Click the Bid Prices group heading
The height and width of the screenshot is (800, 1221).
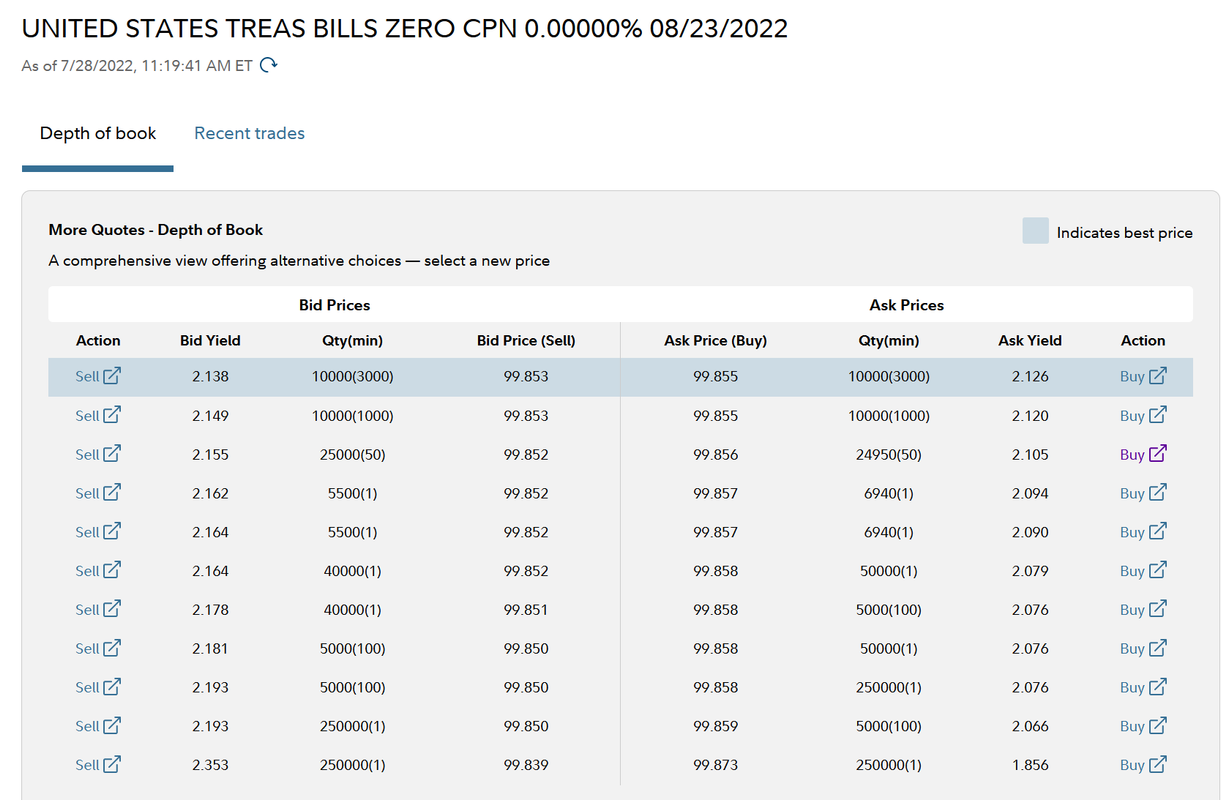[x=335, y=304]
